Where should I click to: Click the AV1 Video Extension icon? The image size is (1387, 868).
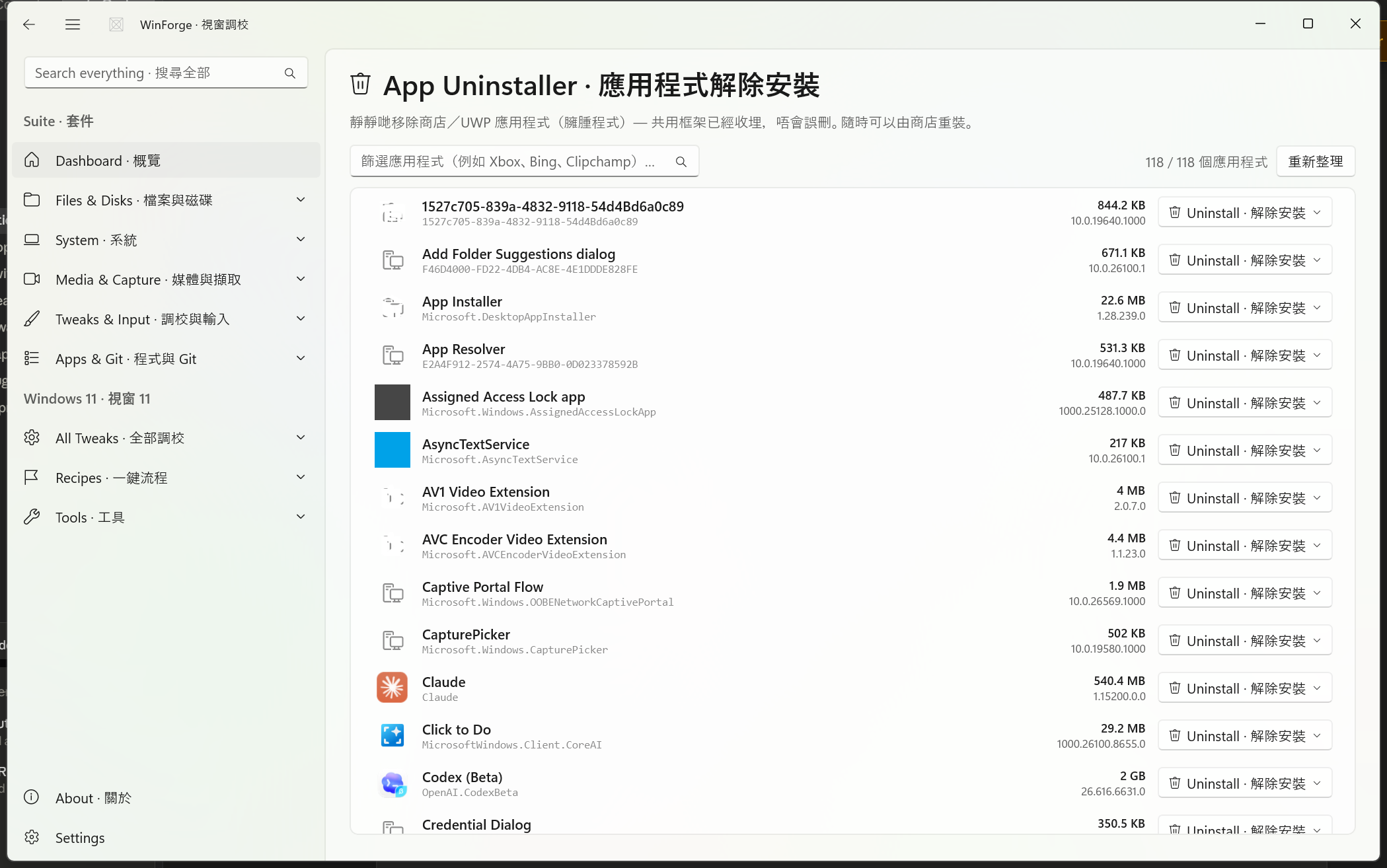[x=393, y=497]
